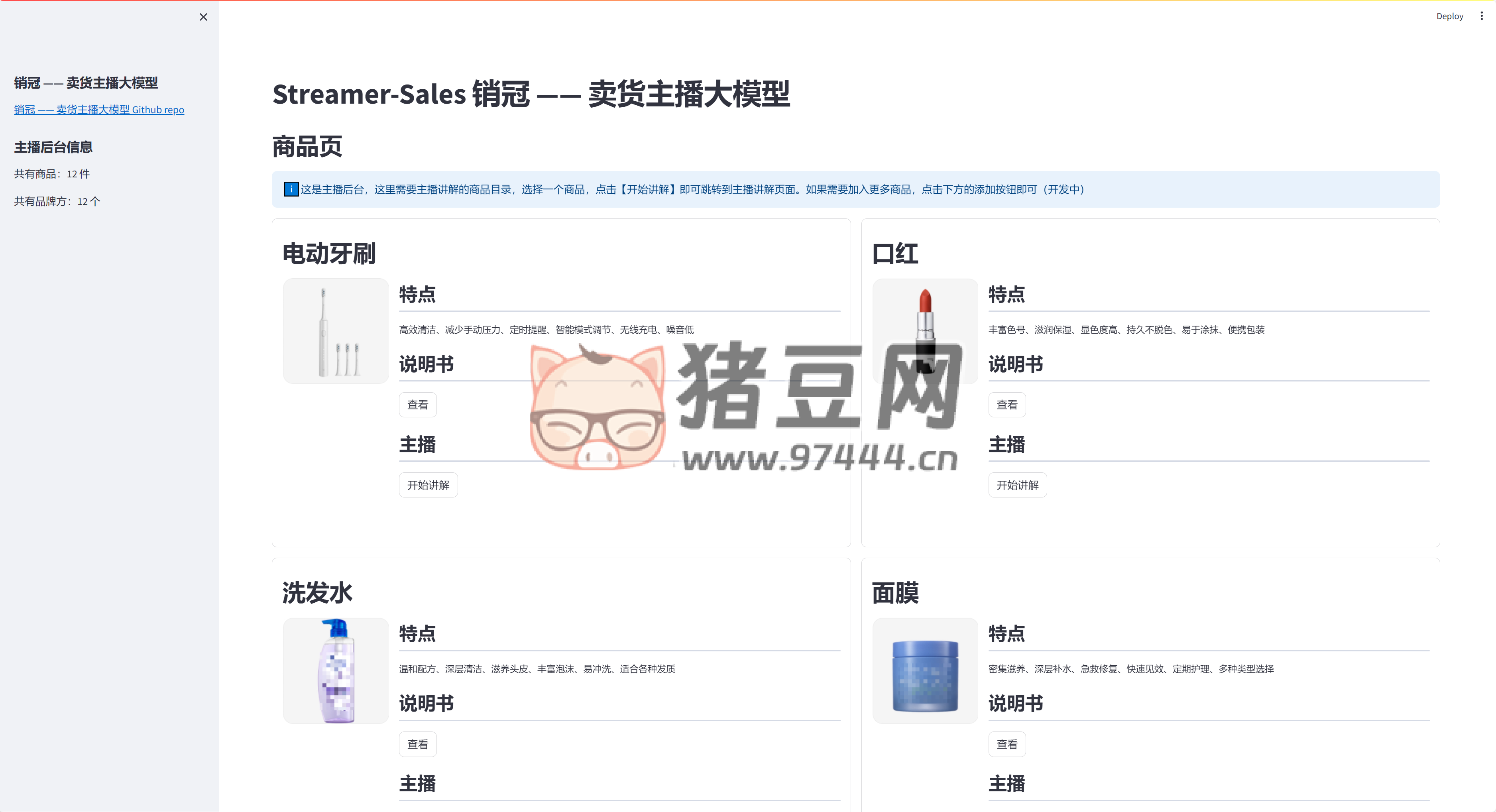The width and height of the screenshot is (1496, 812).
Task: Click the 电动牙刷 product heading
Action: [329, 254]
